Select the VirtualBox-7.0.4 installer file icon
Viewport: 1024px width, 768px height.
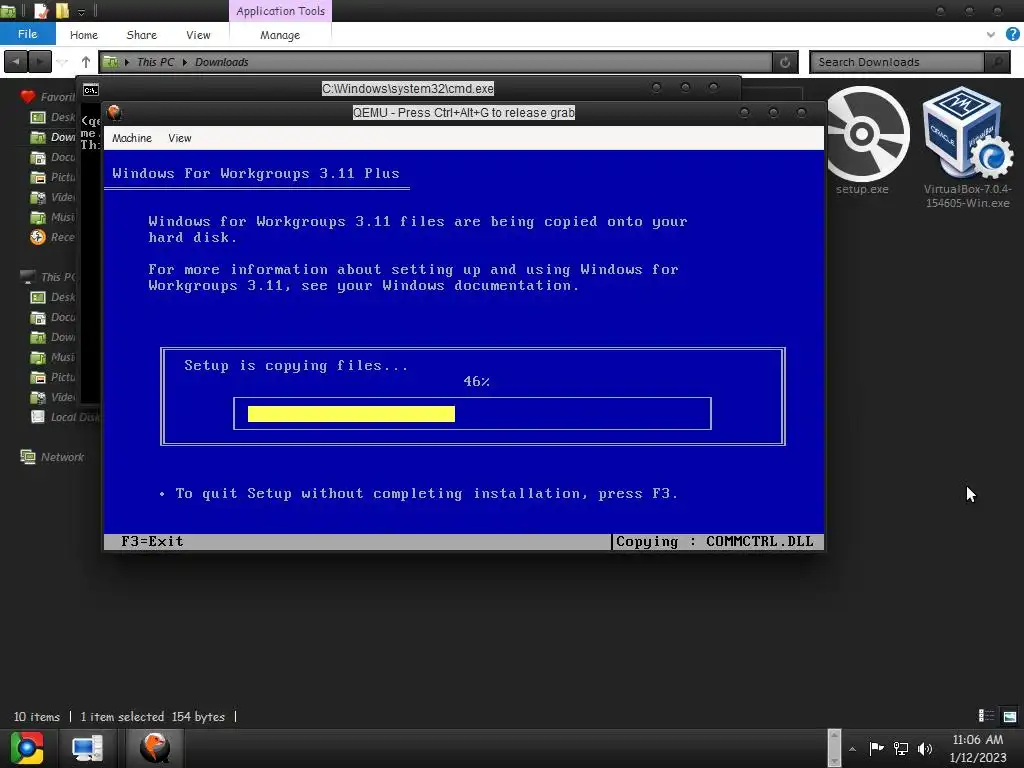[x=967, y=134]
